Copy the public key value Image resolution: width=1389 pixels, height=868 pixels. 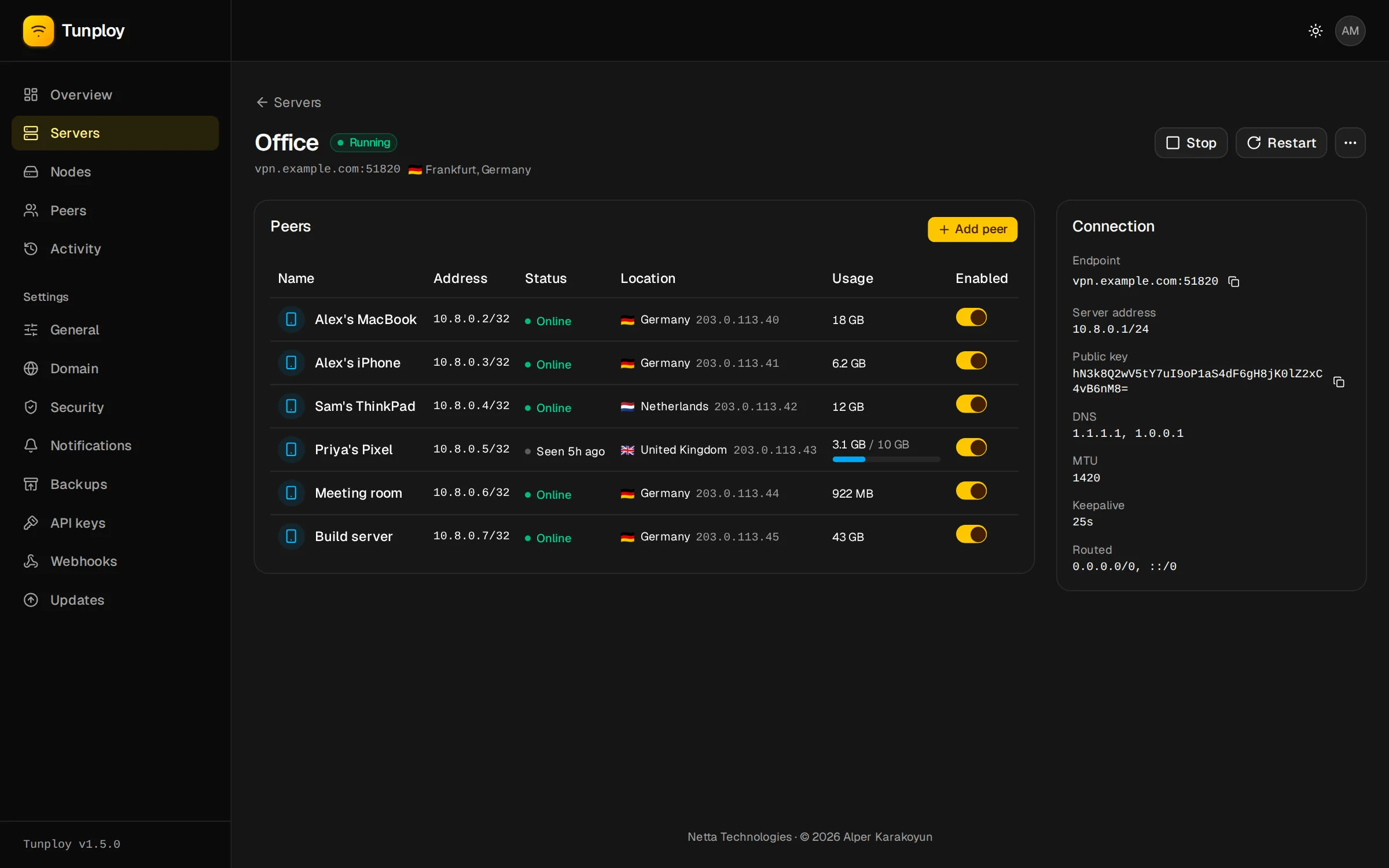click(1338, 382)
